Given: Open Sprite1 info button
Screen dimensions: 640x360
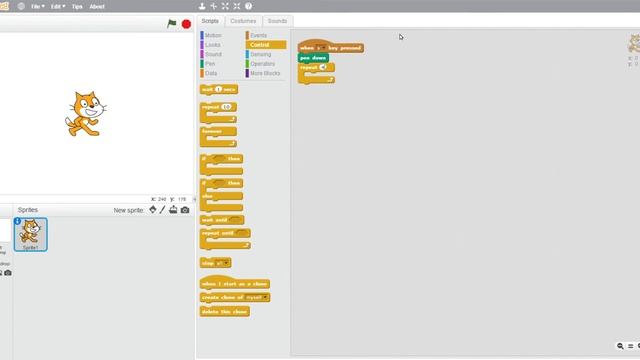Looking at the screenshot, I should pos(17,221).
